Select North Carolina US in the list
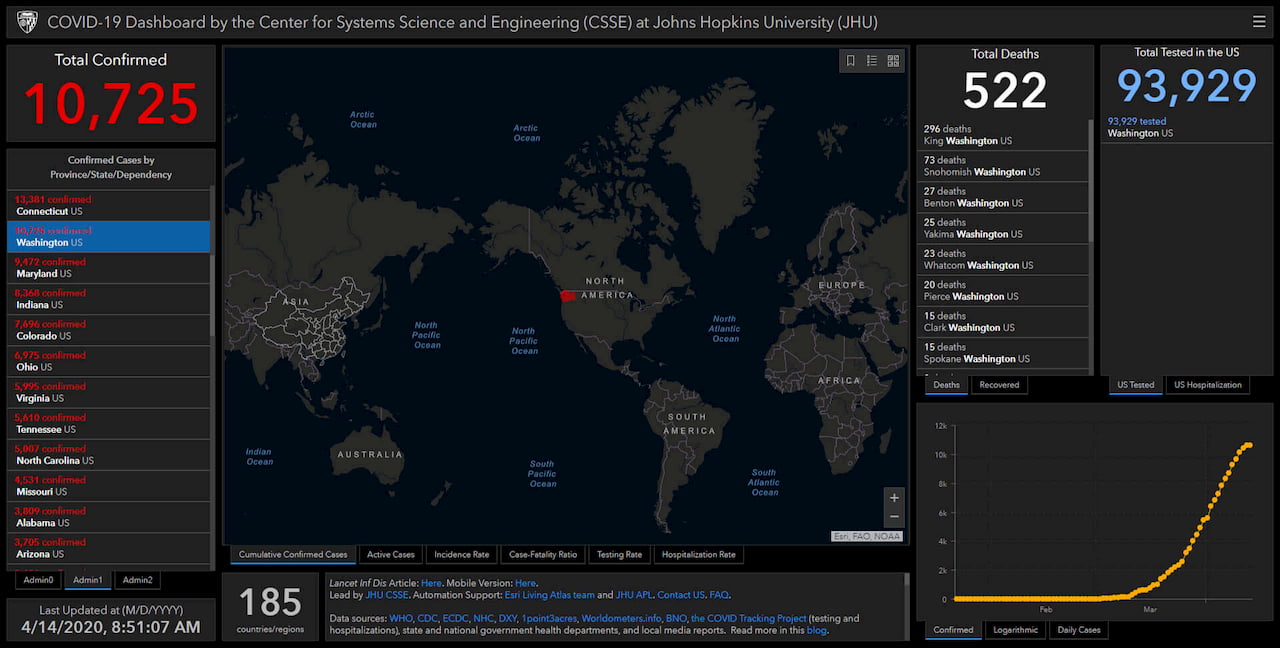The image size is (1280, 648). click(x=109, y=454)
